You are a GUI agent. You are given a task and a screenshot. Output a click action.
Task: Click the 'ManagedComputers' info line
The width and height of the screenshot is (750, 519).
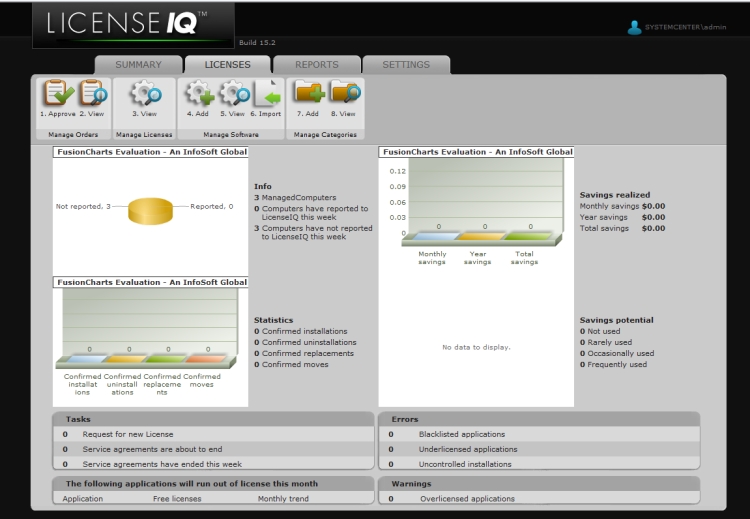[x=295, y=198]
